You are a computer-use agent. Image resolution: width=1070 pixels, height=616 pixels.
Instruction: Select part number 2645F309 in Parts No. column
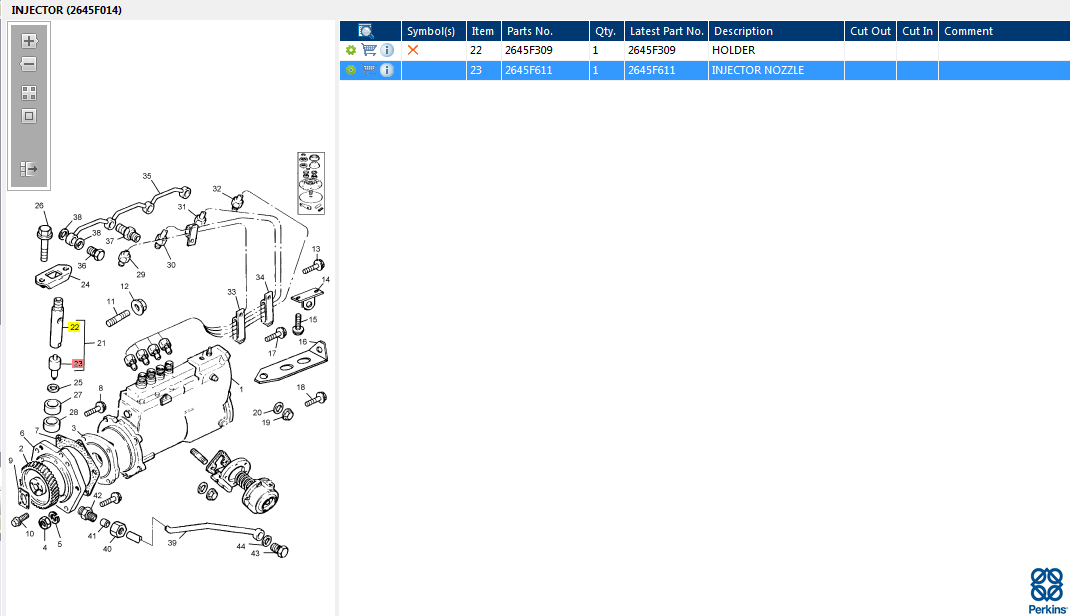[529, 50]
